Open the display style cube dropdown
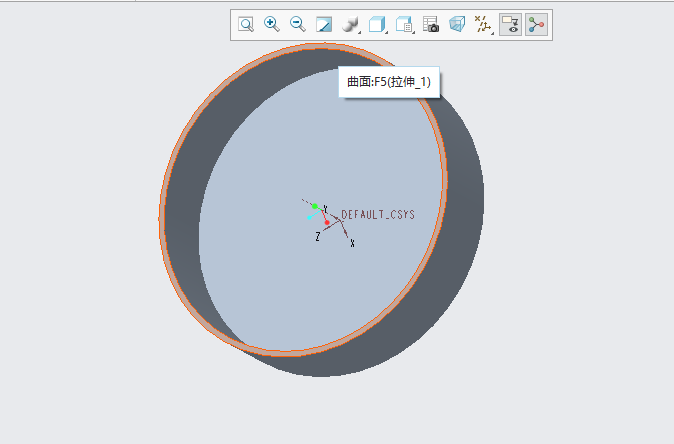This screenshot has width=674, height=444. [x=377, y=24]
